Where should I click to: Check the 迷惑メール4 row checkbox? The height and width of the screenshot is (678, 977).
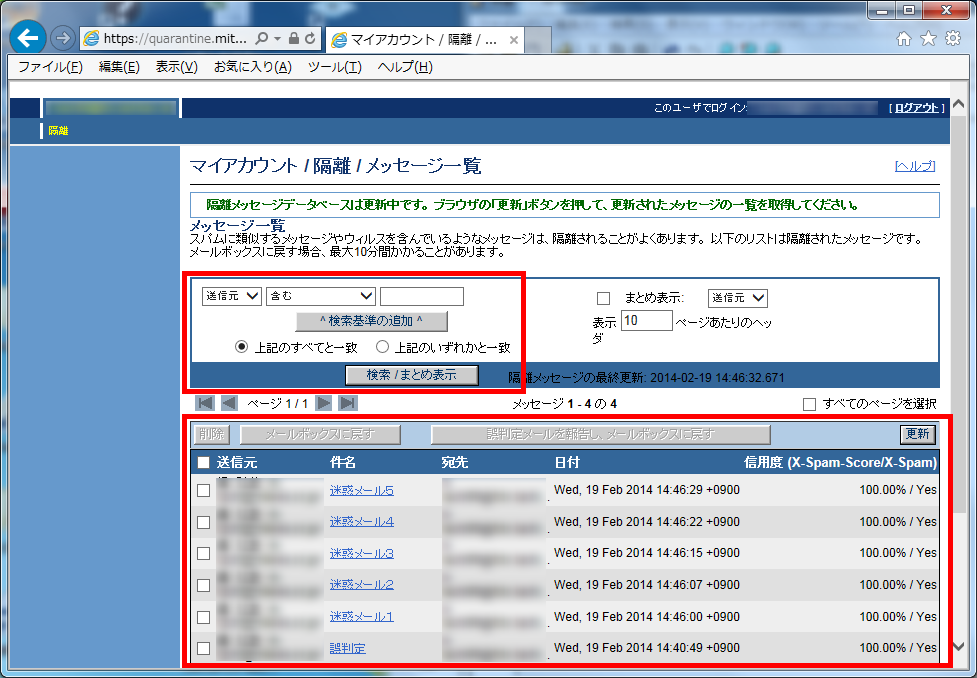(x=203, y=522)
